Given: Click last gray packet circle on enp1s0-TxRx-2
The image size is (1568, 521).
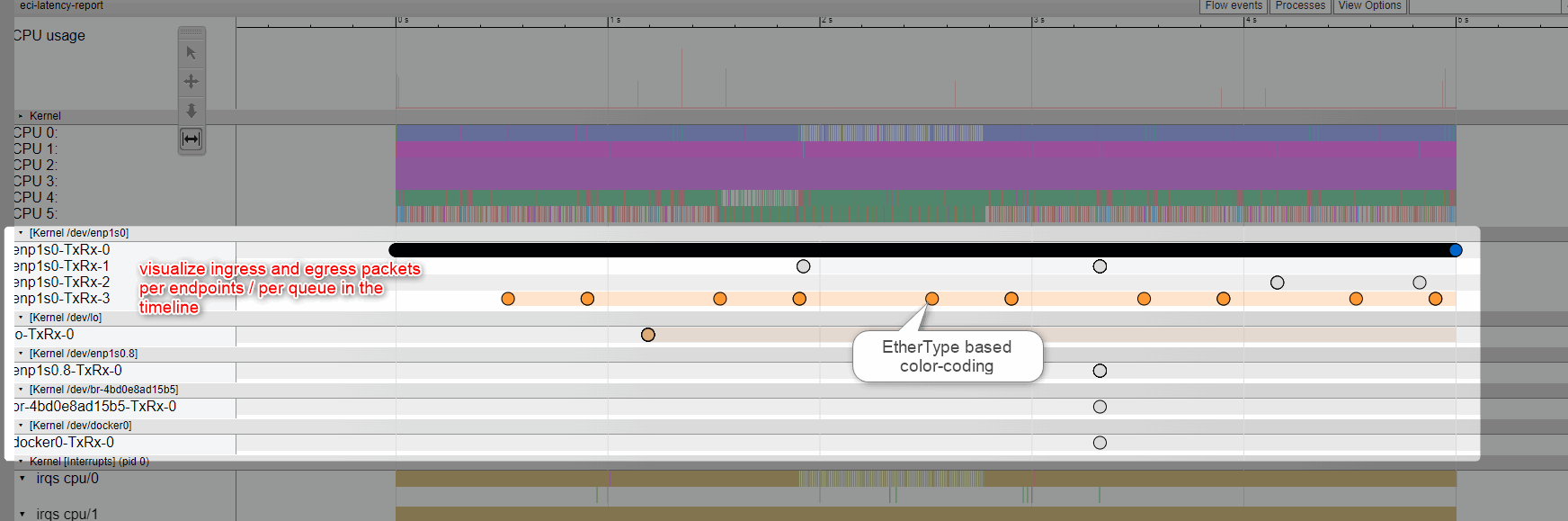Looking at the screenshot, I should point(1420,283).
